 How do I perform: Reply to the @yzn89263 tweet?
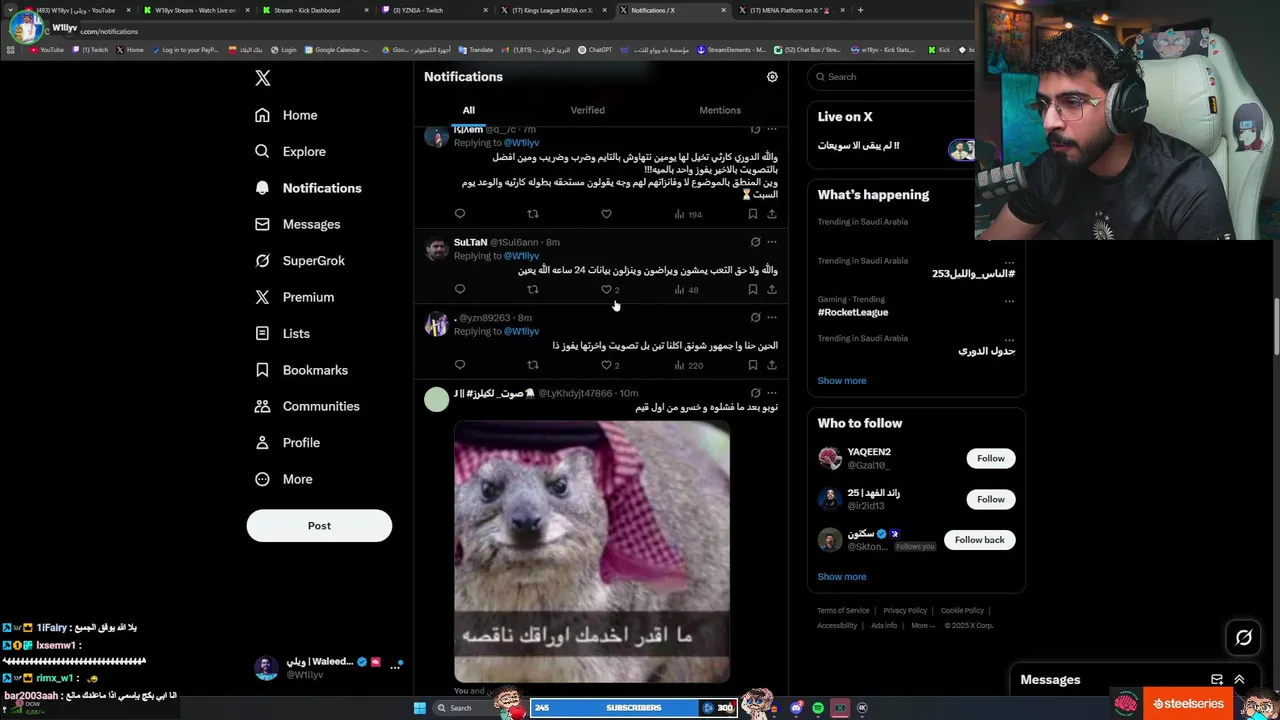[x=460, y=365]
